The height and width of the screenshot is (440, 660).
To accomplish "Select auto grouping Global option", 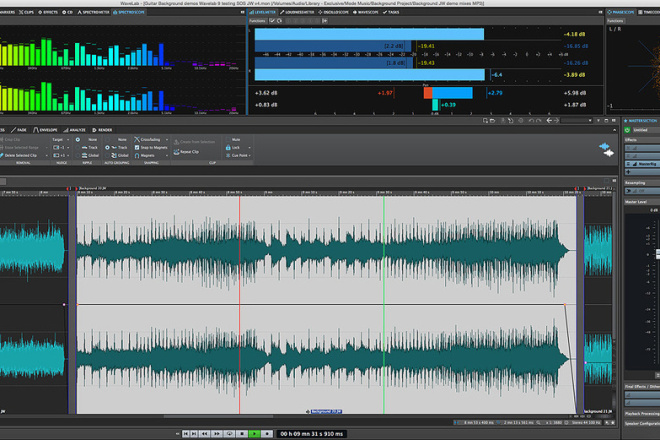I will point(107,155).
